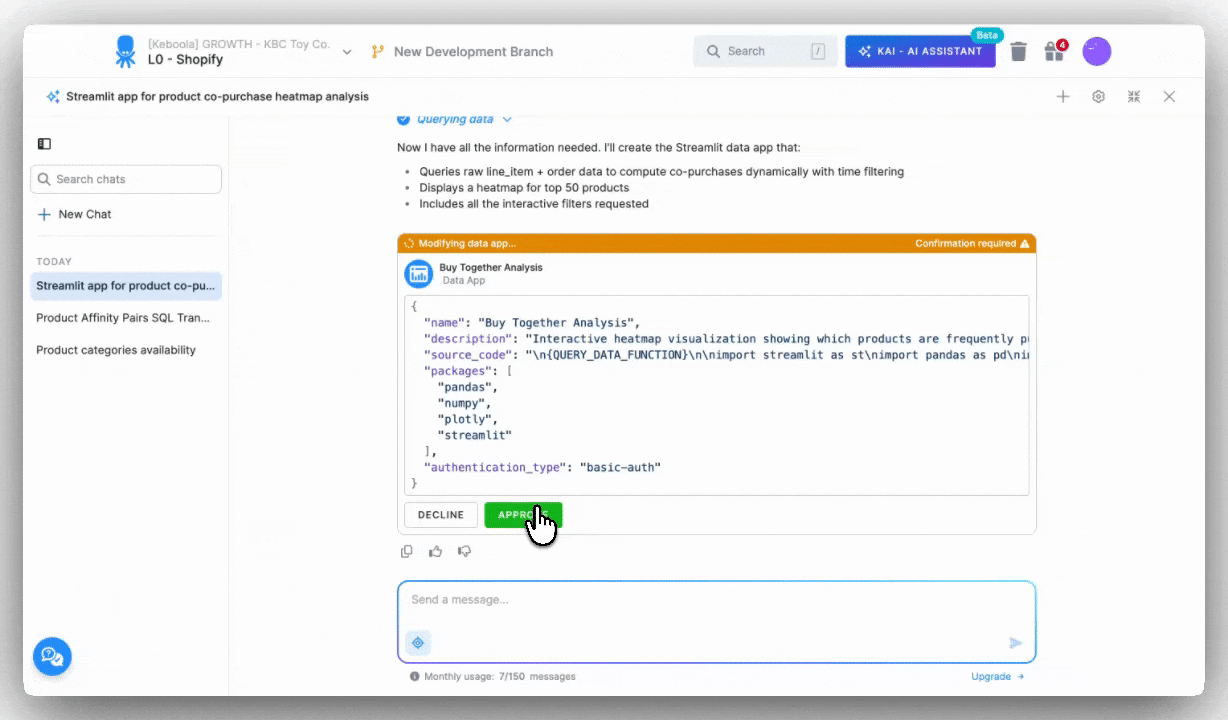Focus the Search chats field
Viewport: 1228px width, 720px height.
tap(126, 179)
